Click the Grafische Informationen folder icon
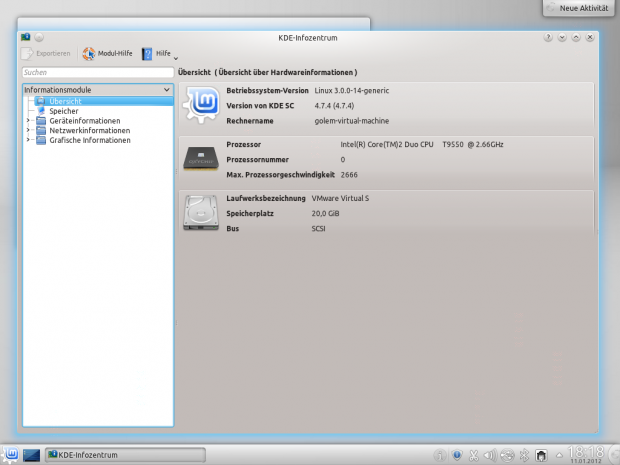 pos(41,140)
